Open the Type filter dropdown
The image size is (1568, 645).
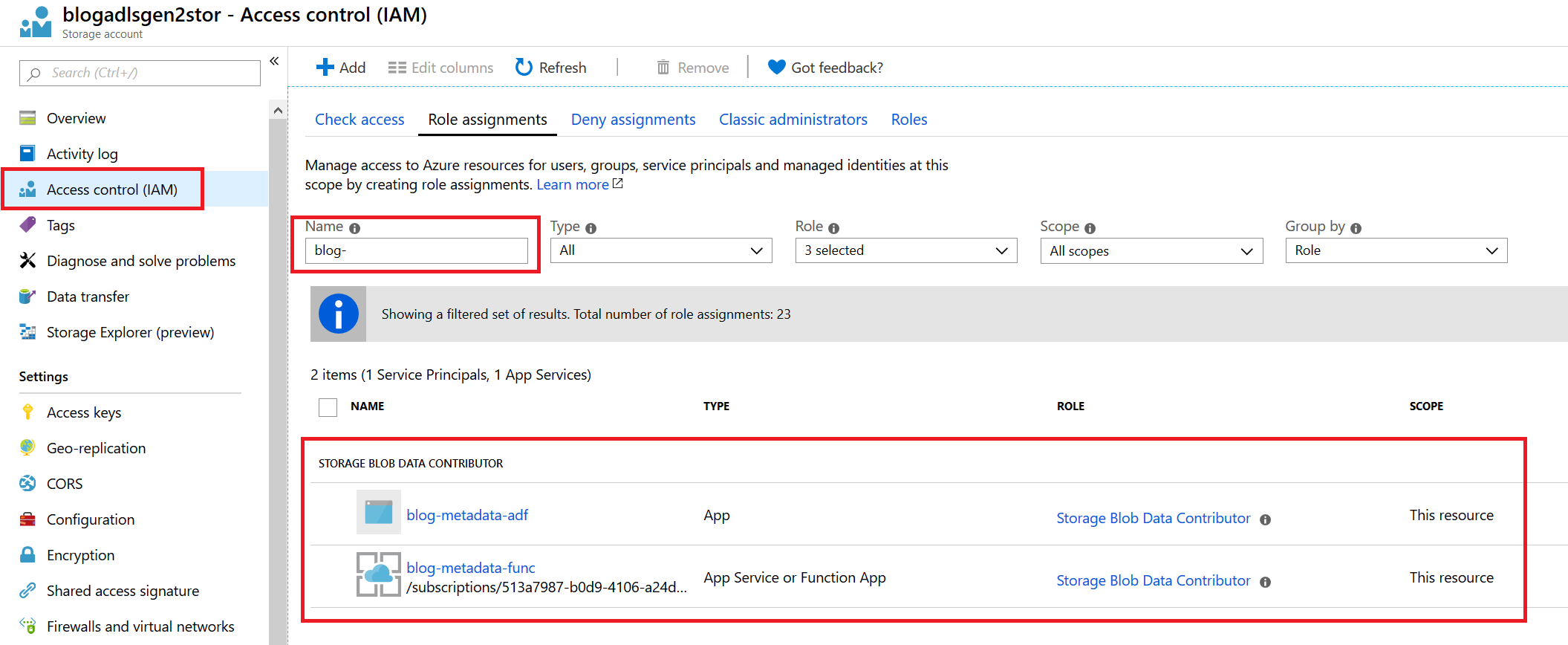[660, 250]
